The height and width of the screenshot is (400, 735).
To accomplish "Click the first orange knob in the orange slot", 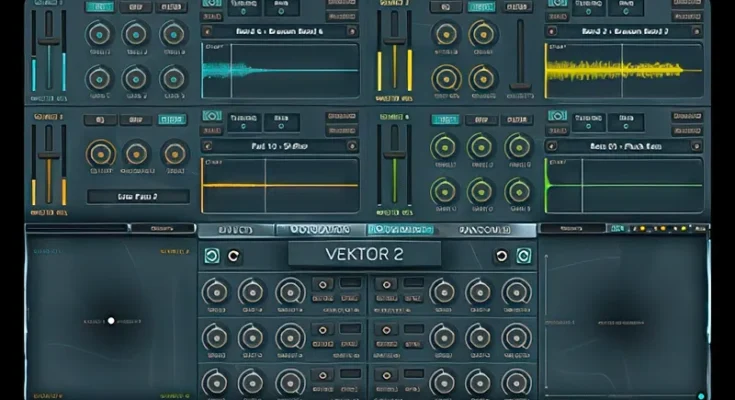I will pyautogui.click(x=100, y=154).
